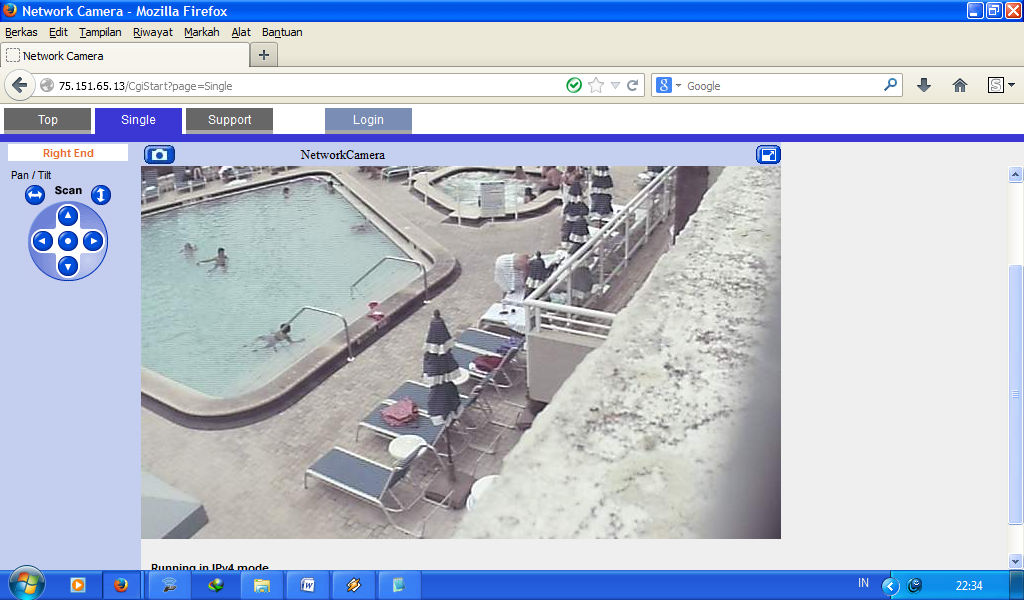Move camera to home position center button

(x=68, y=241)
